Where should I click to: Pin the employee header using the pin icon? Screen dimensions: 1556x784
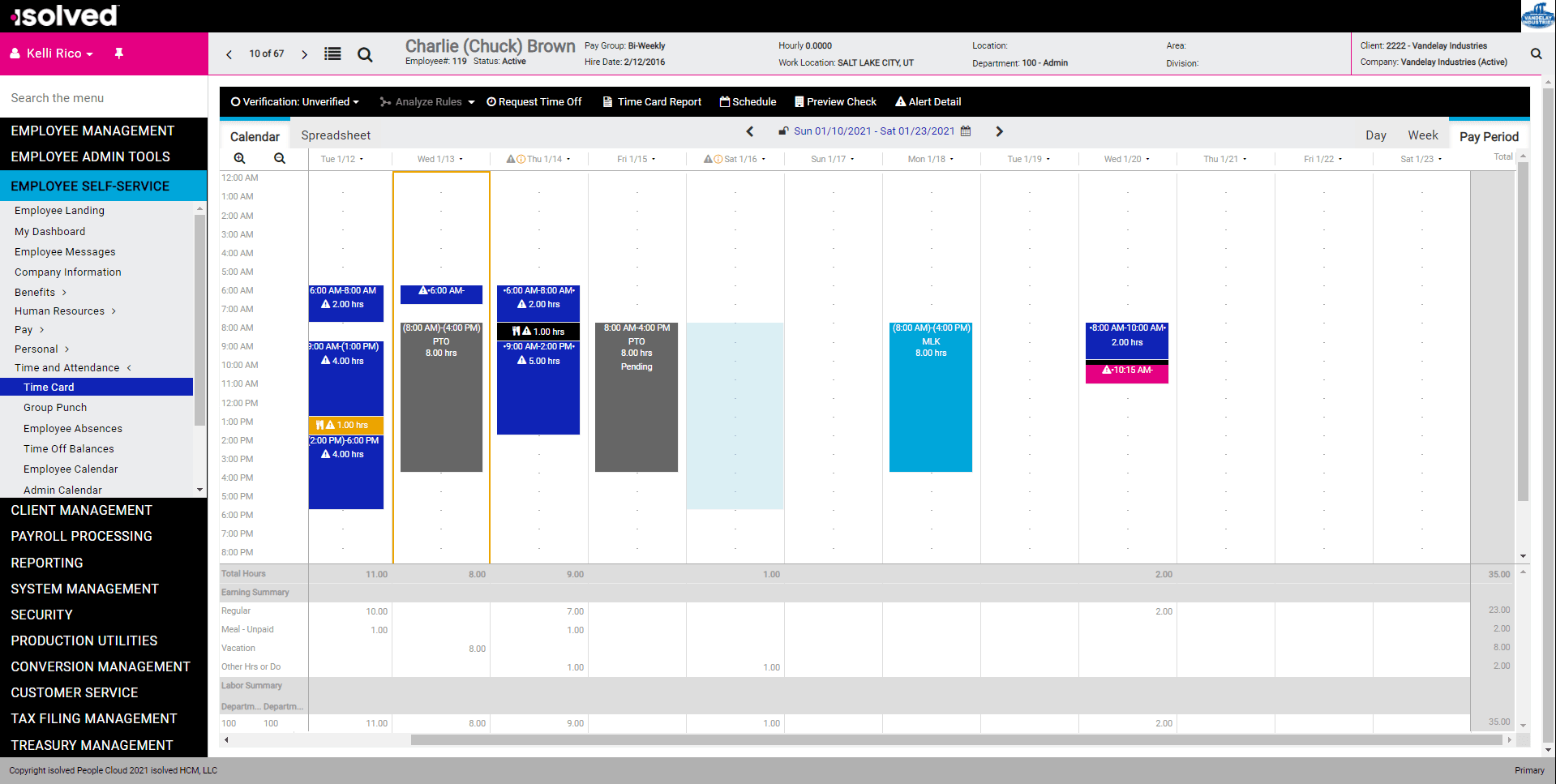pos(118,53)
